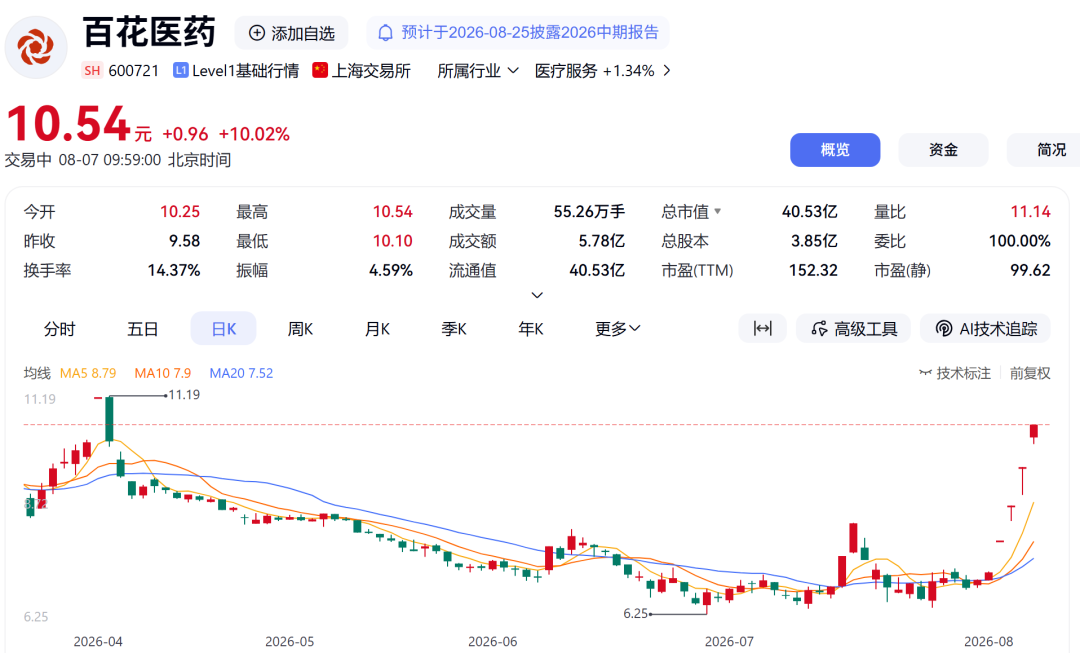Click the 前复权 adjustment option

coord(1030,373)
